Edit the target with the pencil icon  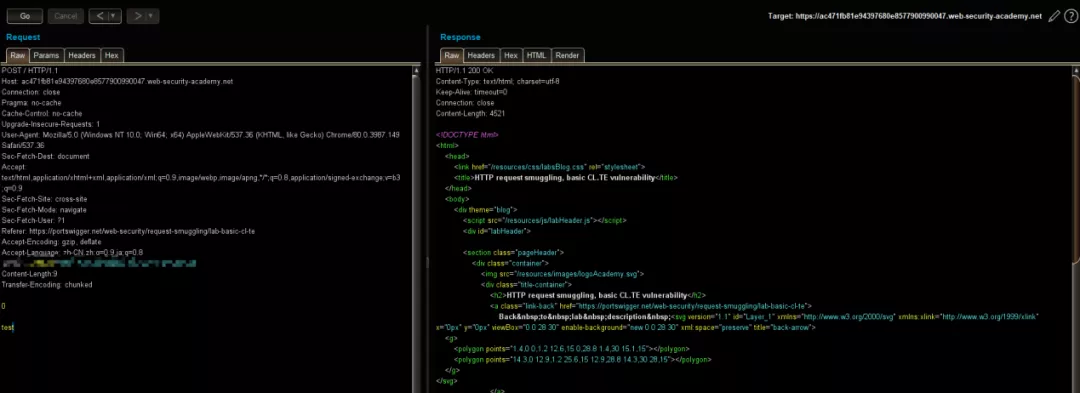coord(1054,16)
